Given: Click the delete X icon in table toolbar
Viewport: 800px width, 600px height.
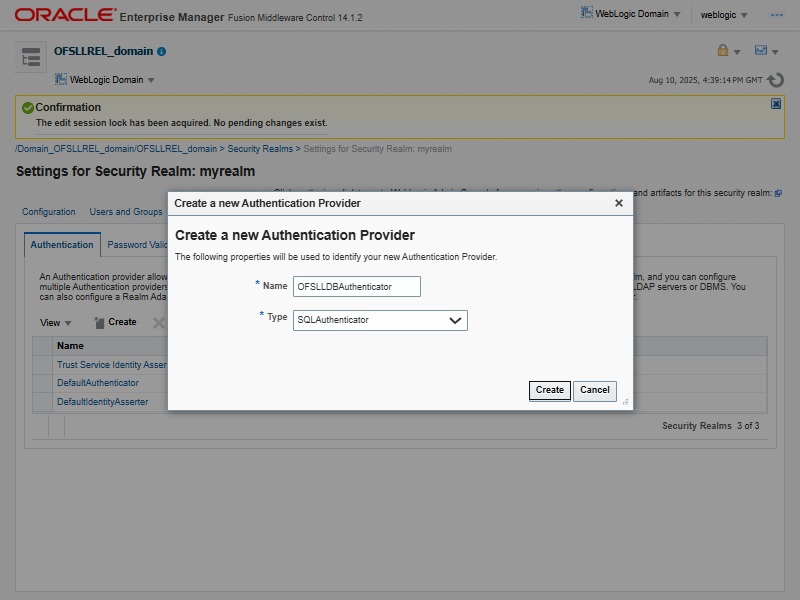Looking at the screenshot, I should (x=159, y=322).
